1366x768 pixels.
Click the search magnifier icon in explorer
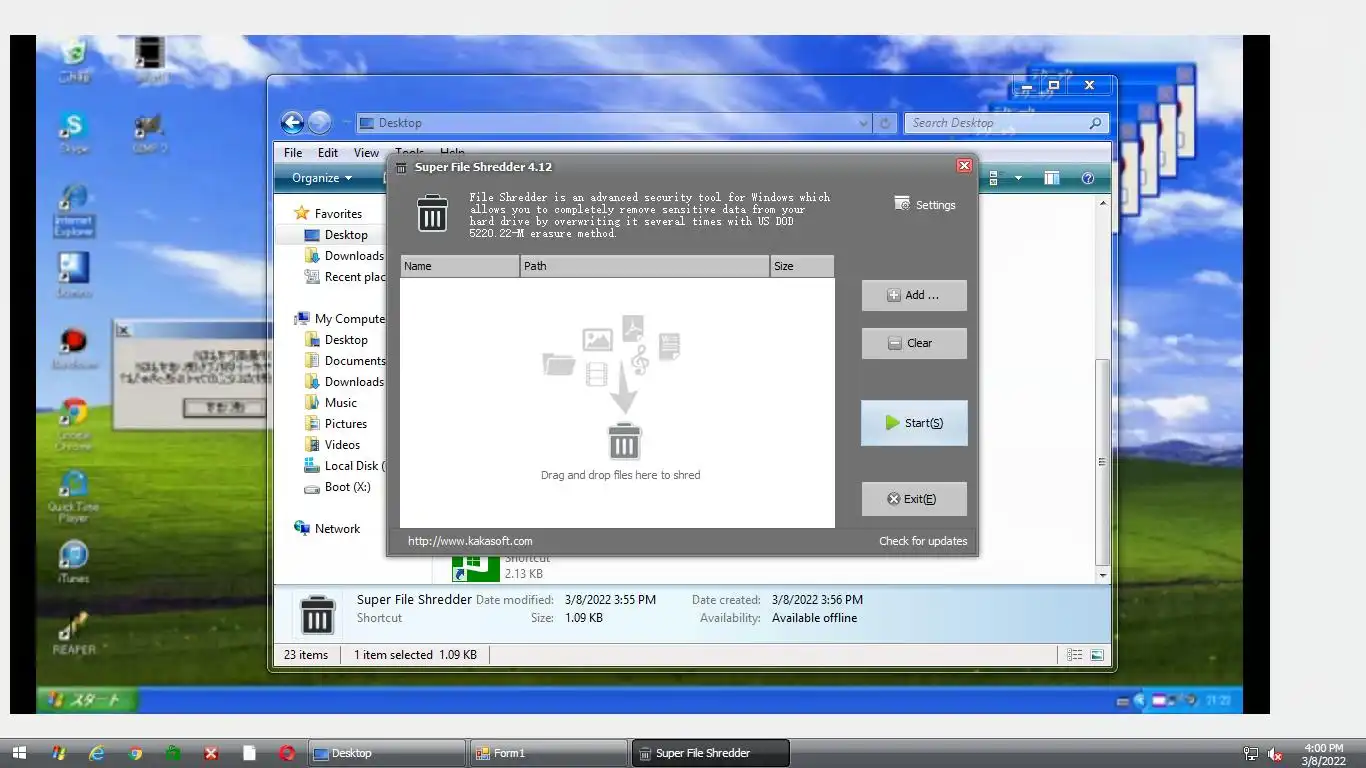point(1095,123)
